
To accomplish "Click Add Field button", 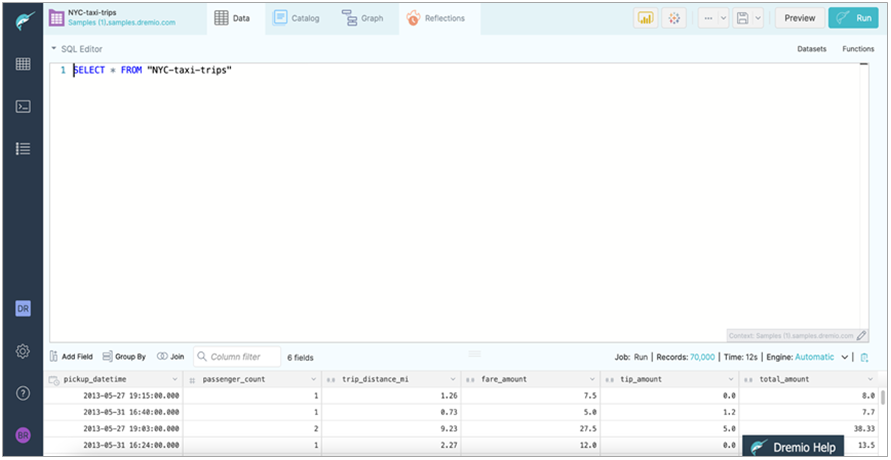I will click(x=70, y=357).
